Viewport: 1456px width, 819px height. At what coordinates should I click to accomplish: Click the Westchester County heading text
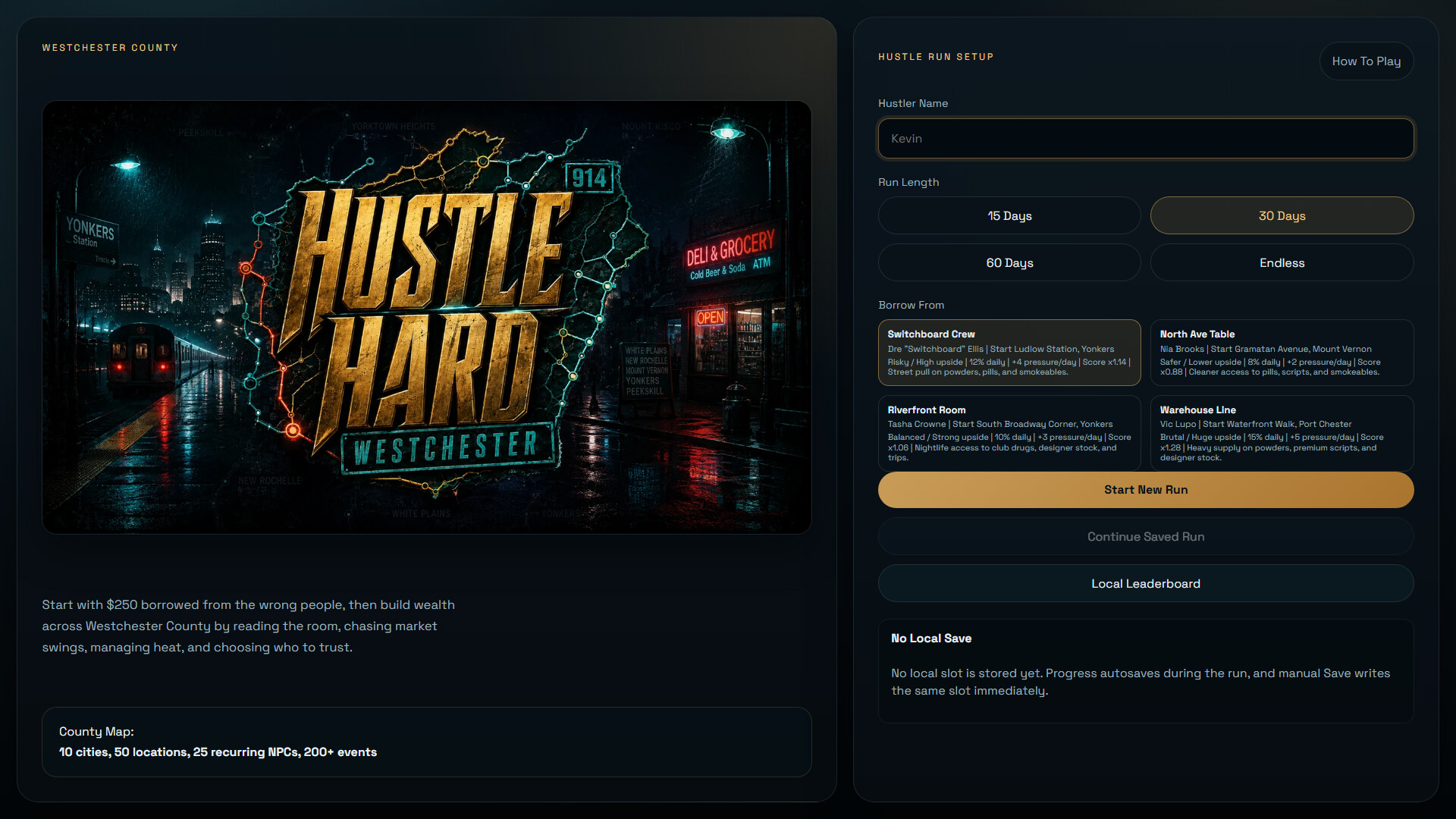pyautogui.click(x=110, y=48)
